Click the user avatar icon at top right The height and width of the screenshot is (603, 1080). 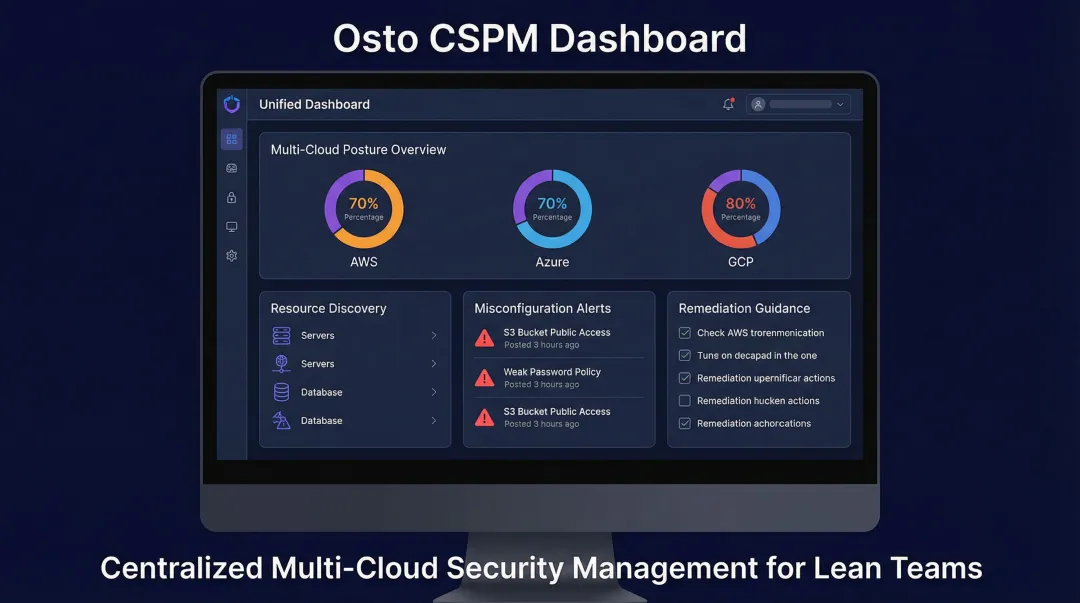coord(757,103)
